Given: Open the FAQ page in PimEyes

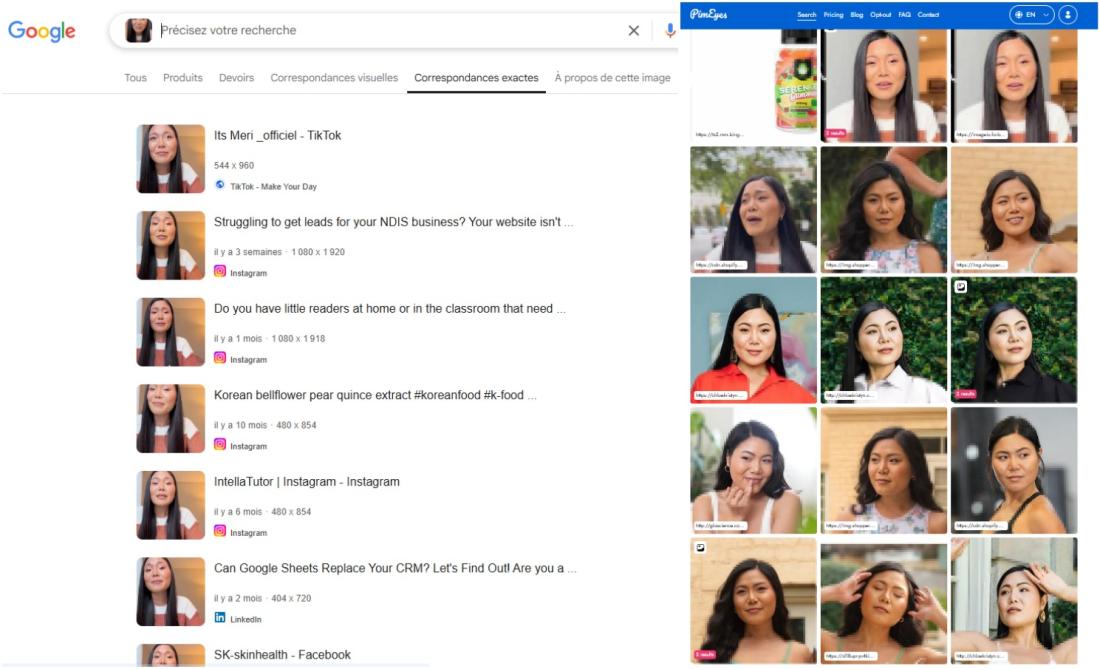Looking at the screenshot, I should tap(904, 15).
